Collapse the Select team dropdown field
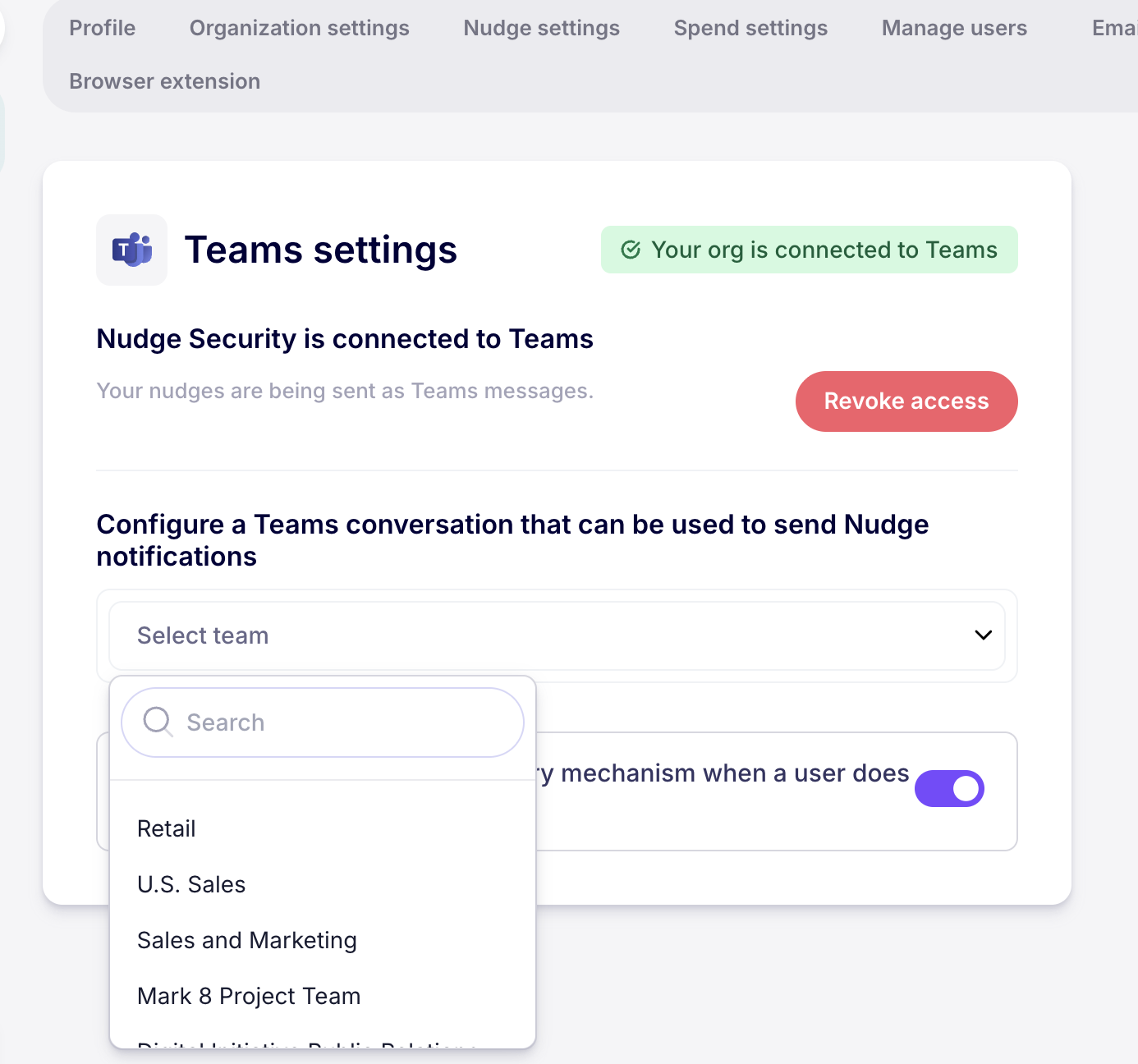Screen dimensions: 1138x1064 (x=557, y=635)
